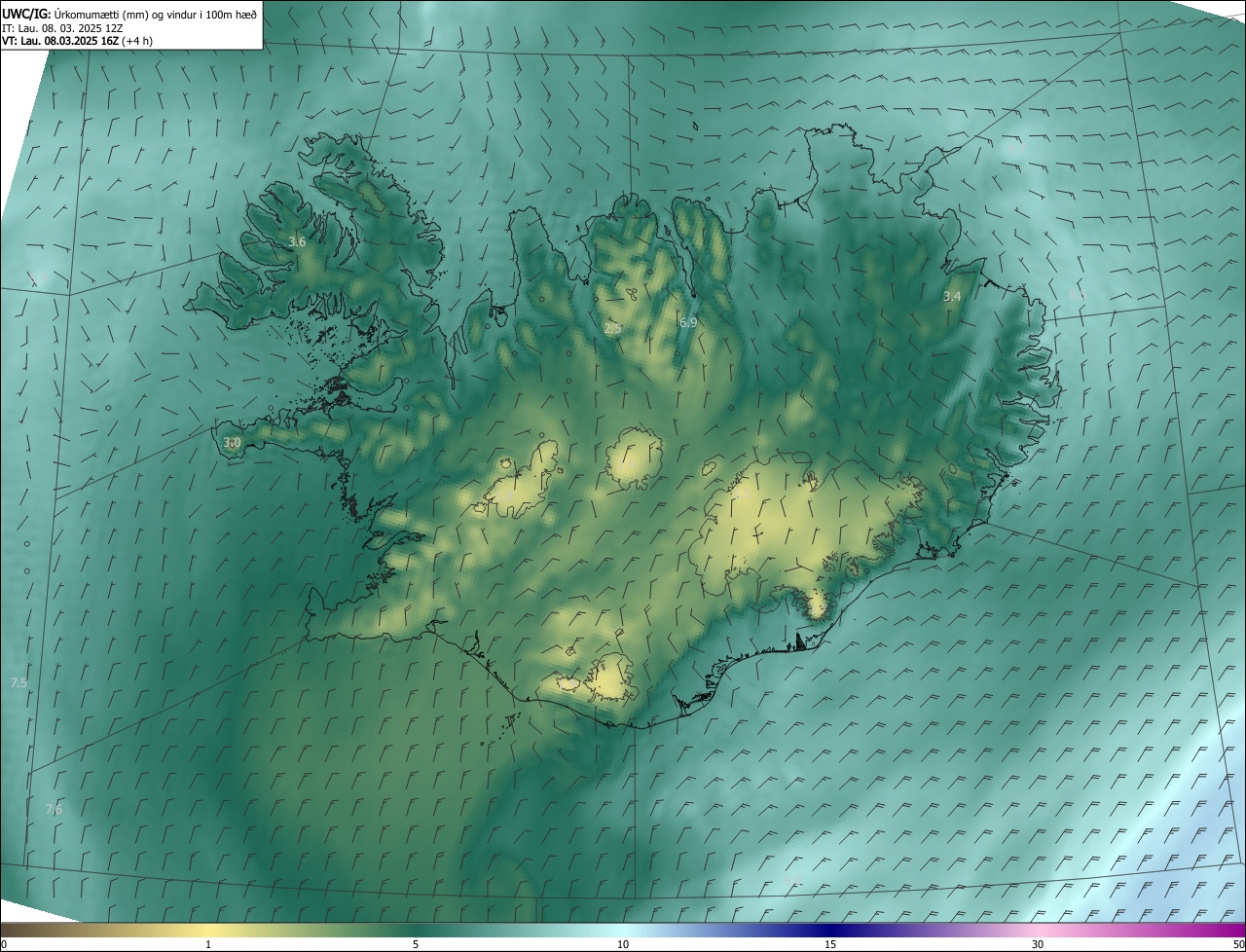Click the 5 tick on the color scale
The height and width of the screenshot is (952, 1246).
click(x=416, y=944)
